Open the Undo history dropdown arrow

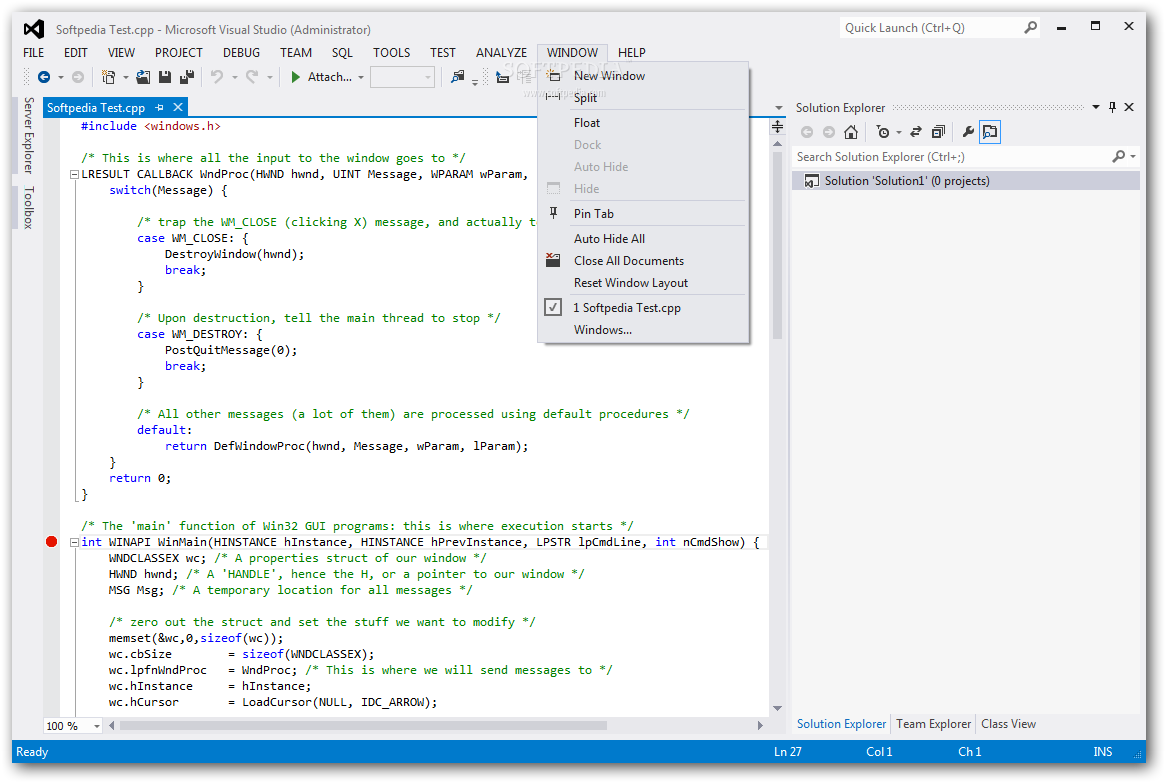(x=234, y=77)
